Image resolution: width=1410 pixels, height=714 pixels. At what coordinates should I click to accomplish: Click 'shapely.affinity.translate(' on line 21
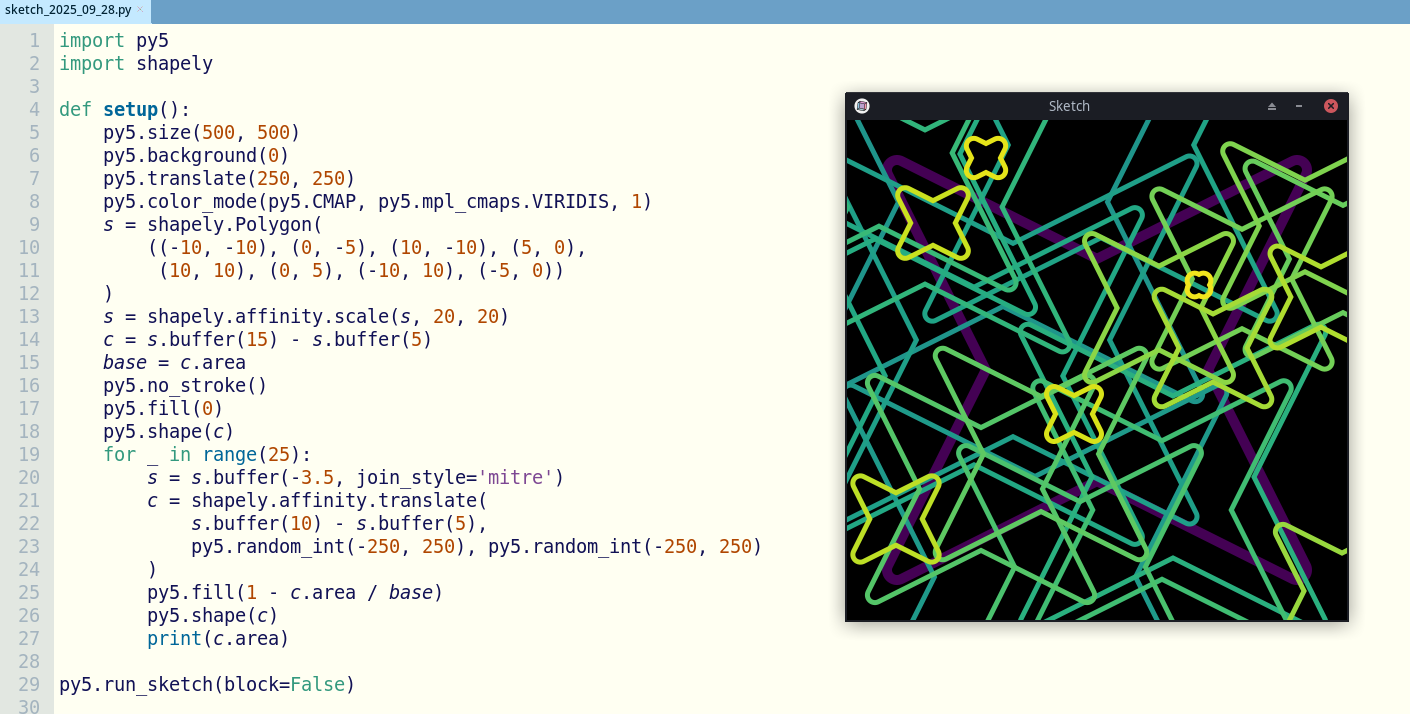(339, 500)
